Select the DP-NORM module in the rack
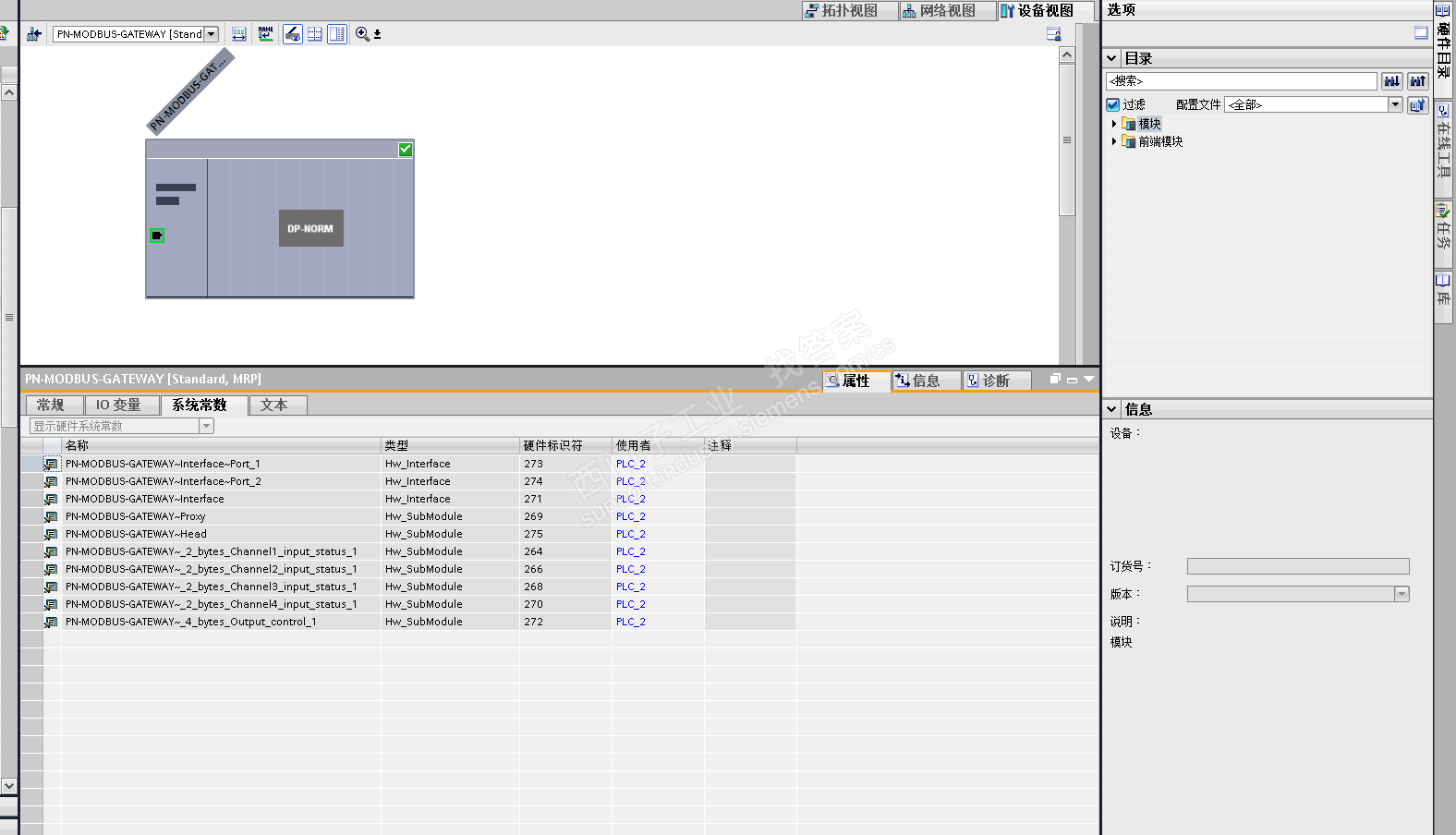1456x835 pixels. tap(310, 228)
